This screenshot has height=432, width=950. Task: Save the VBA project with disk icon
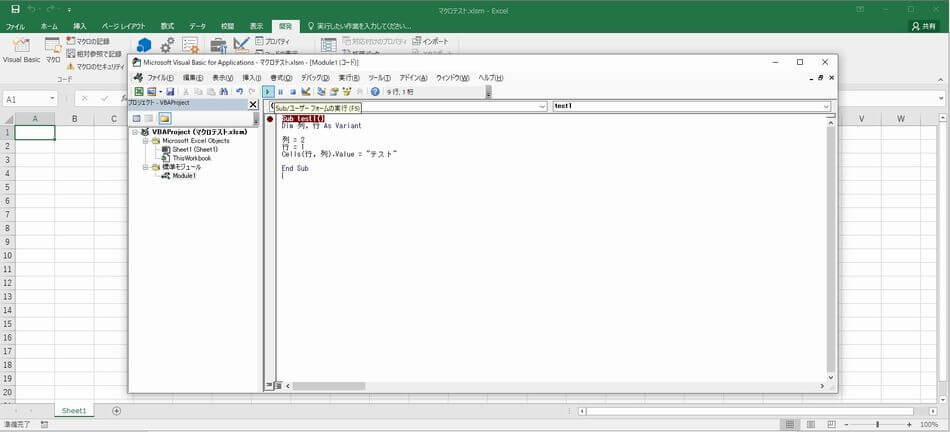170,91
